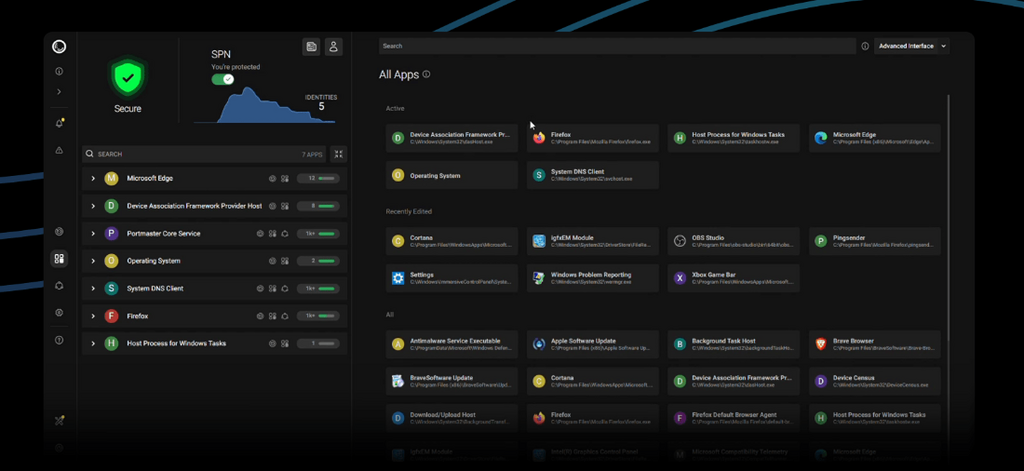Open the app settings icon on Microsoft Edge row
Screen dimensions: 1024x471
tap(285, 178)
